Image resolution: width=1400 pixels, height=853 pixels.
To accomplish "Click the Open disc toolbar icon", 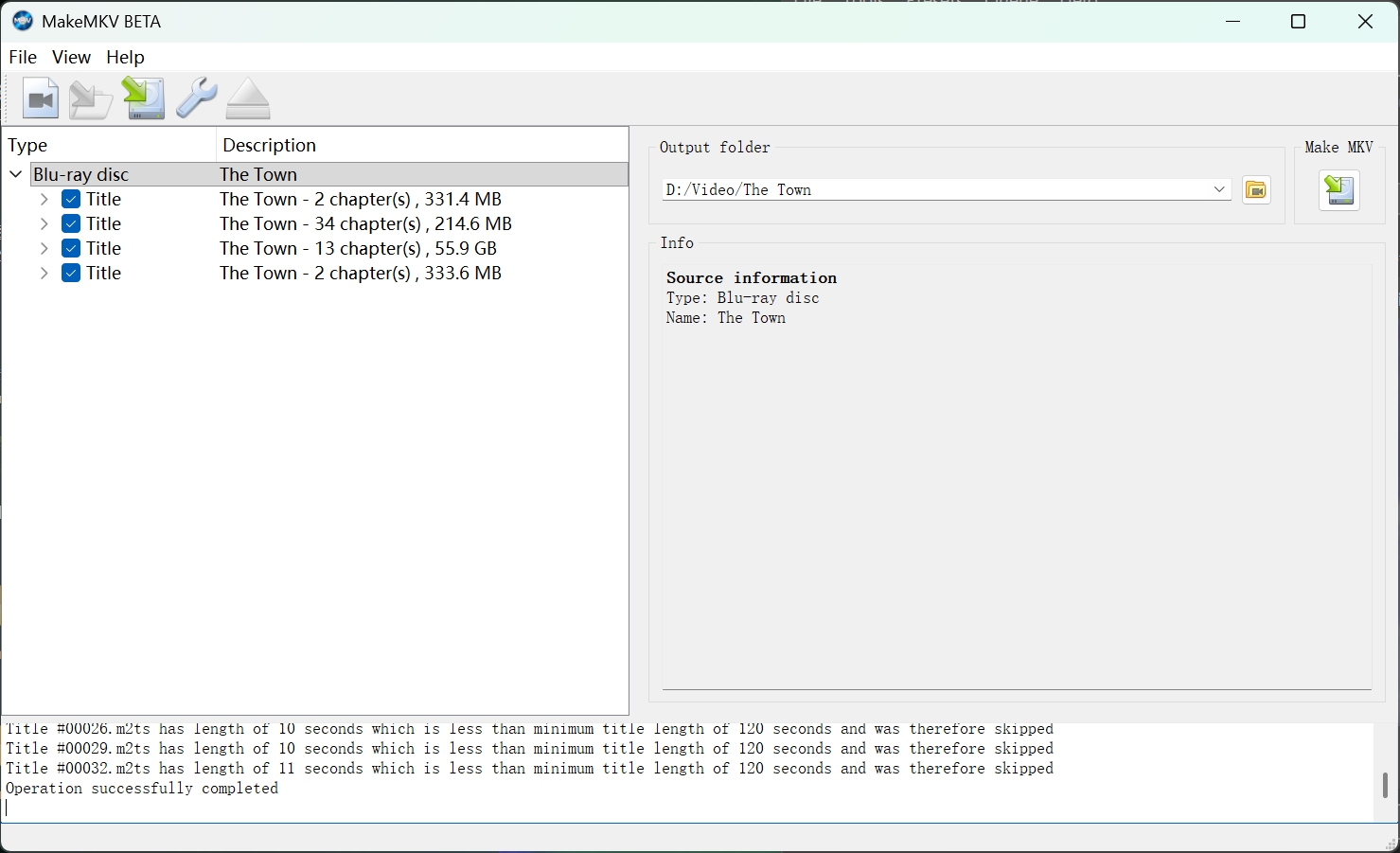I will (92, 98).
